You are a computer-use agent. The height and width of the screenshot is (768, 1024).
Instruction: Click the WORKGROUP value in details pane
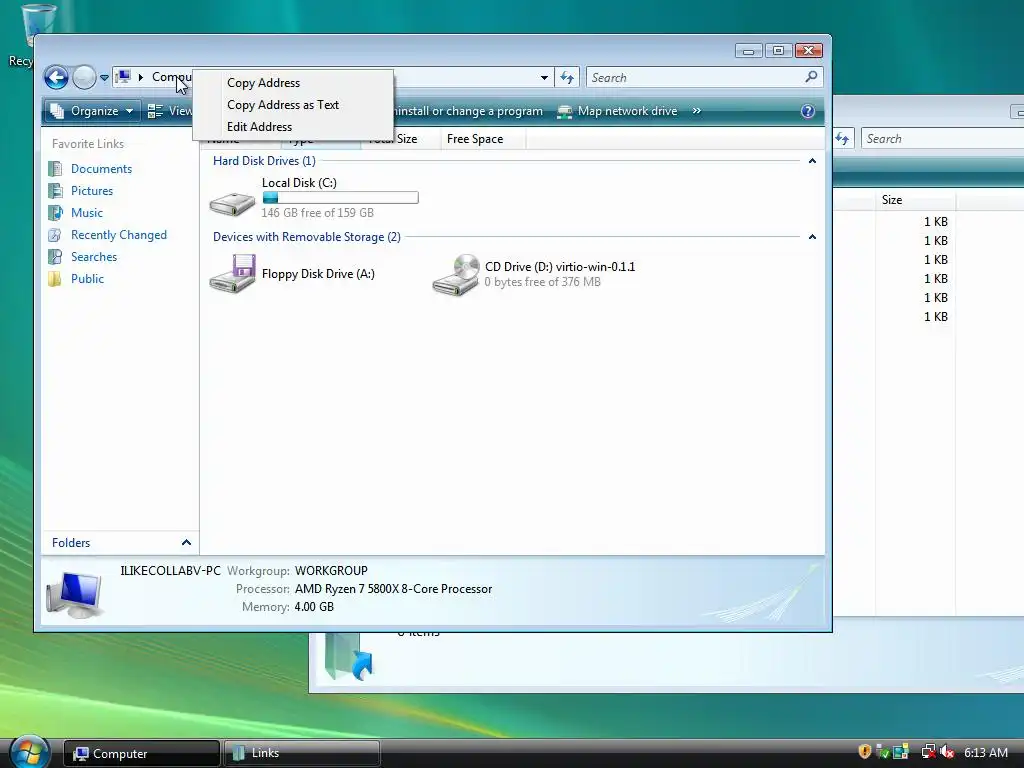coord(331,571)
